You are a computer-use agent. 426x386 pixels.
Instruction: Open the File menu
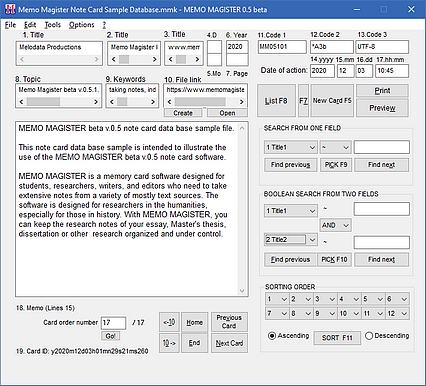10,25
